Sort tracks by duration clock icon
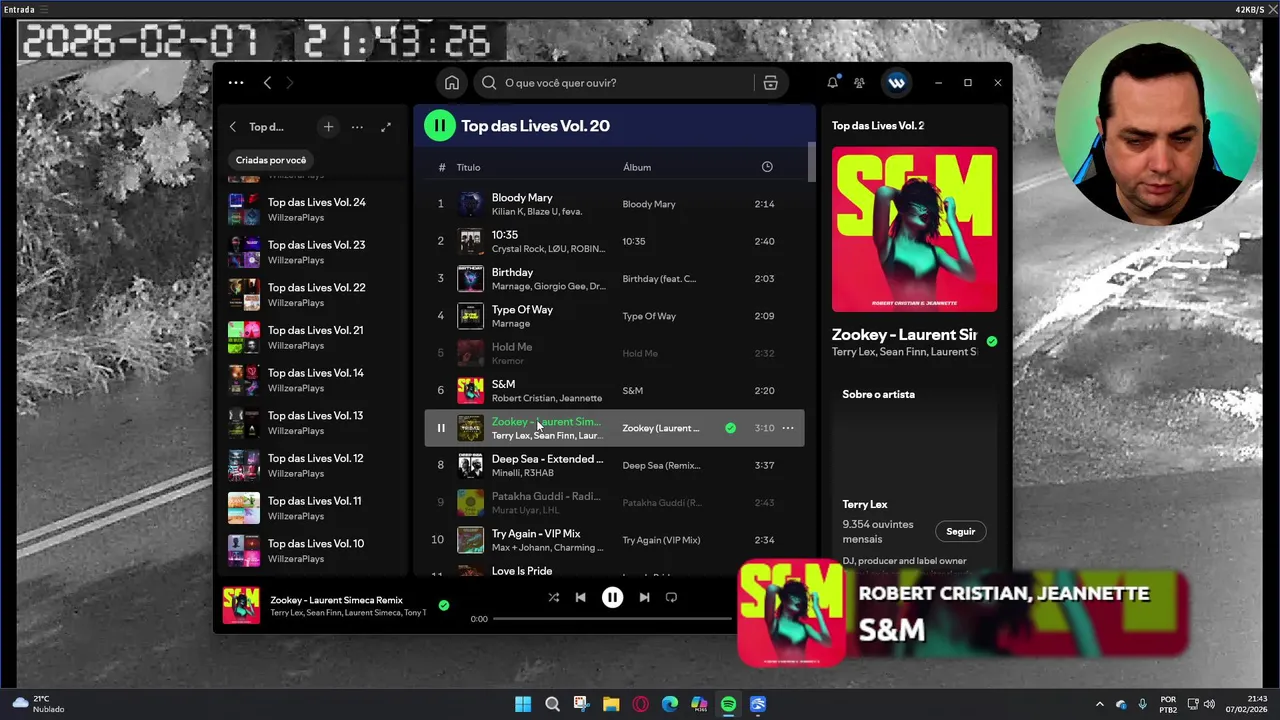 coord(767,167)
